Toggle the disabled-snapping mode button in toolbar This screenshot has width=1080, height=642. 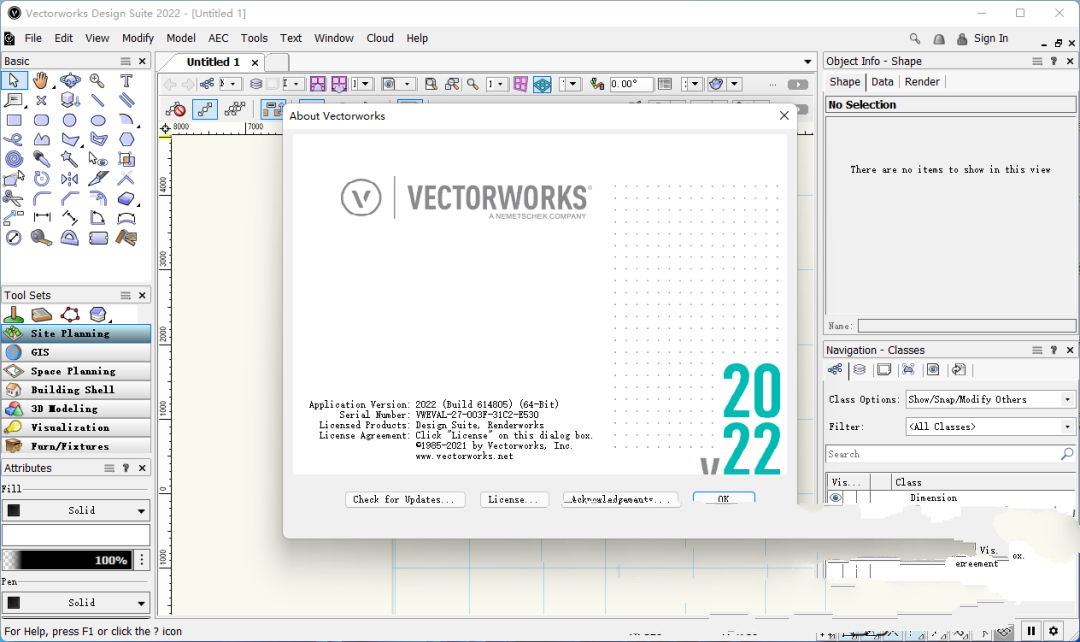[x=176, y=109]
